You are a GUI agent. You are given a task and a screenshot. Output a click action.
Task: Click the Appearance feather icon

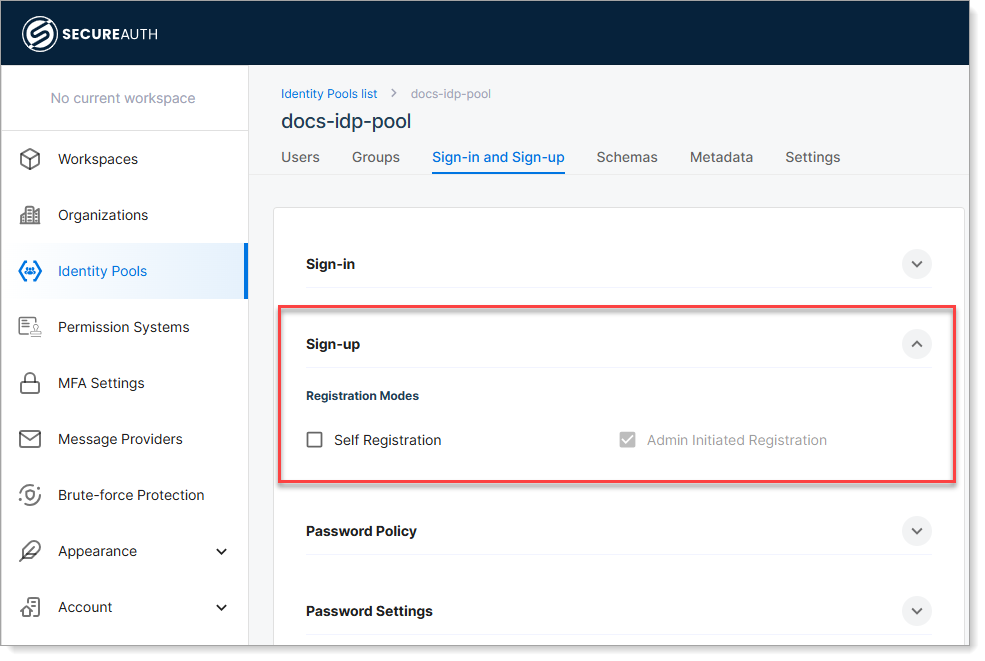(x=30, y=551)
